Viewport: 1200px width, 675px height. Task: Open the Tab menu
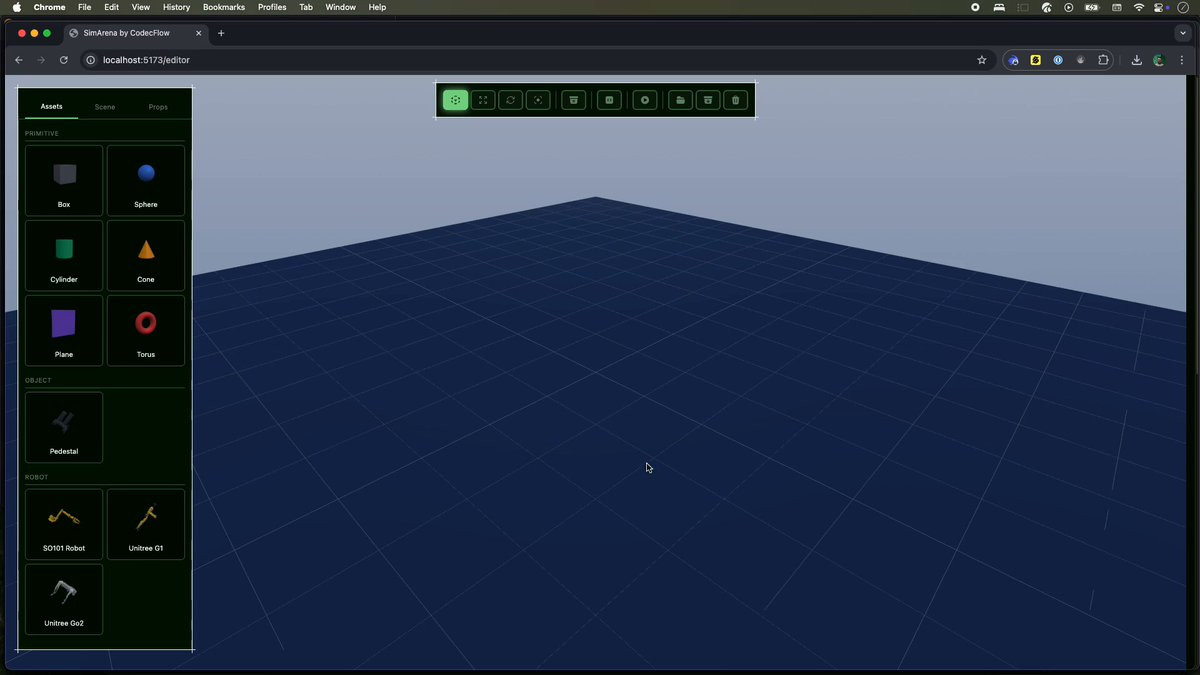point(306,7)
